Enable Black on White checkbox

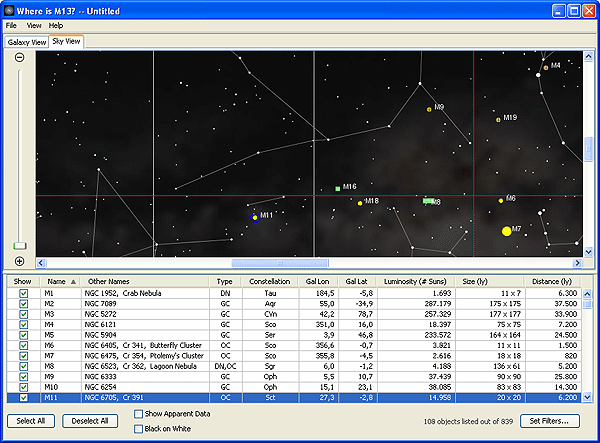click(139, 429)
